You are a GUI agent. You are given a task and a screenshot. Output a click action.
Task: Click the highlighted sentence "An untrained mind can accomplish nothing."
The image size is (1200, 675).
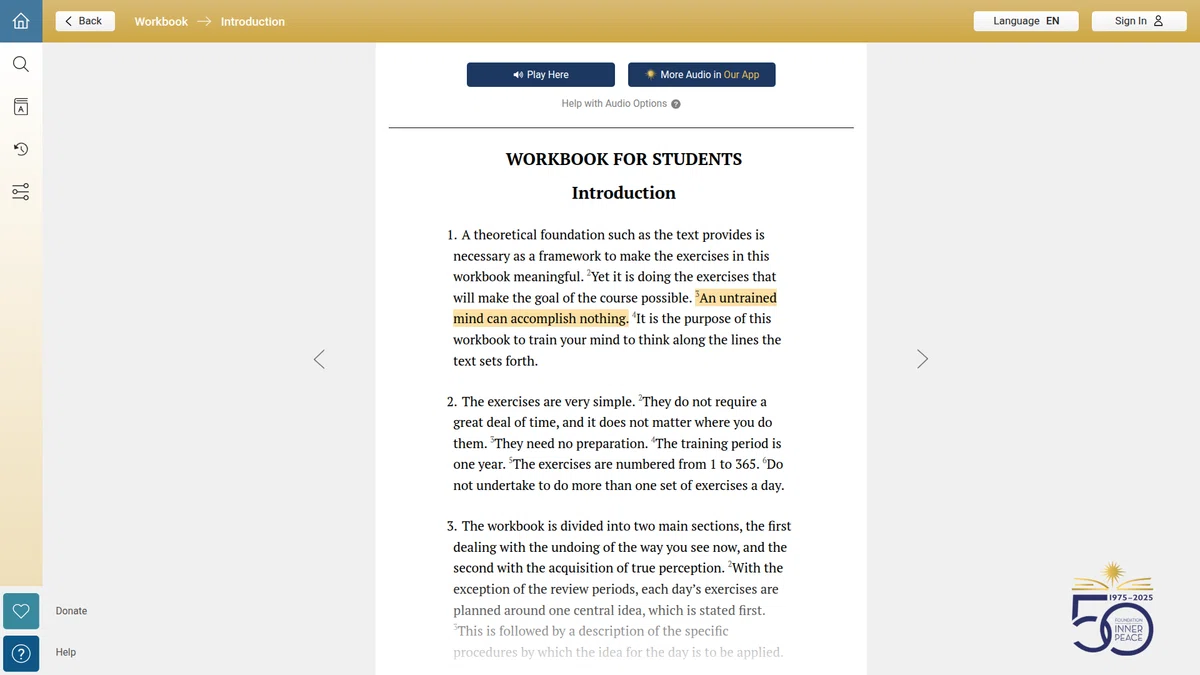pyautogui.click(x=614, y=308)
